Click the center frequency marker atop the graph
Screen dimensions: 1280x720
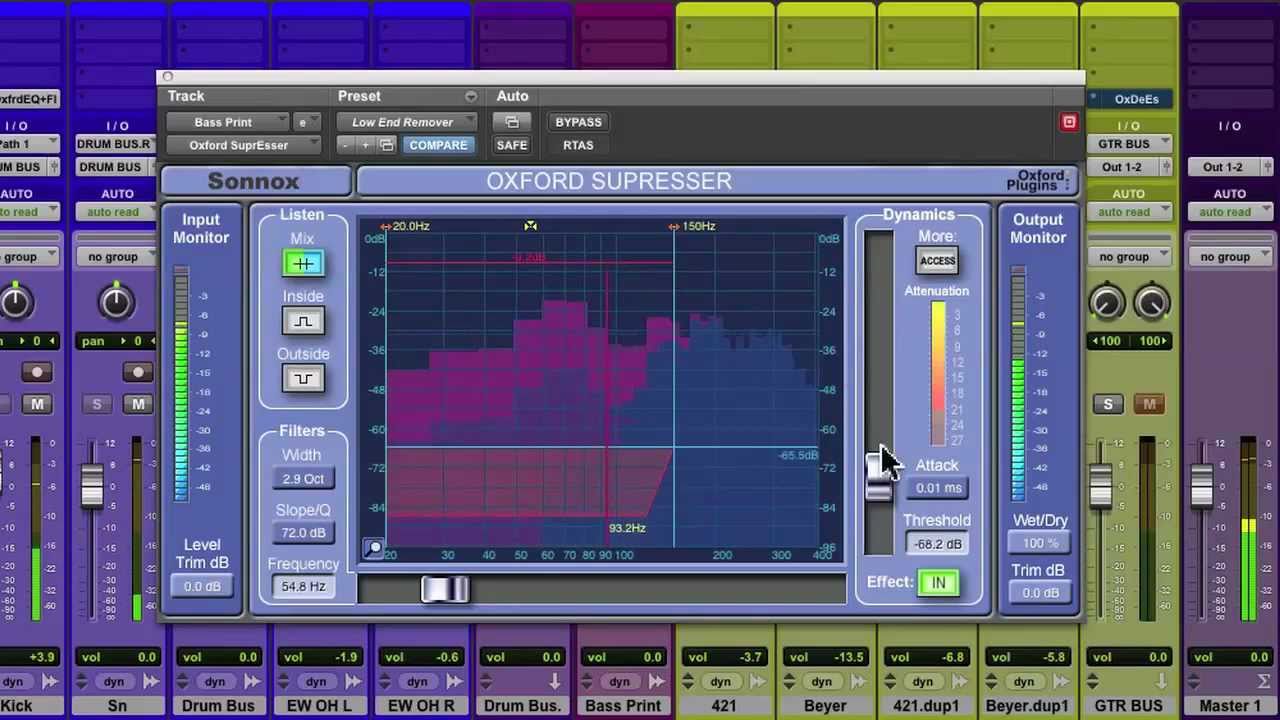tap(530, 226)
